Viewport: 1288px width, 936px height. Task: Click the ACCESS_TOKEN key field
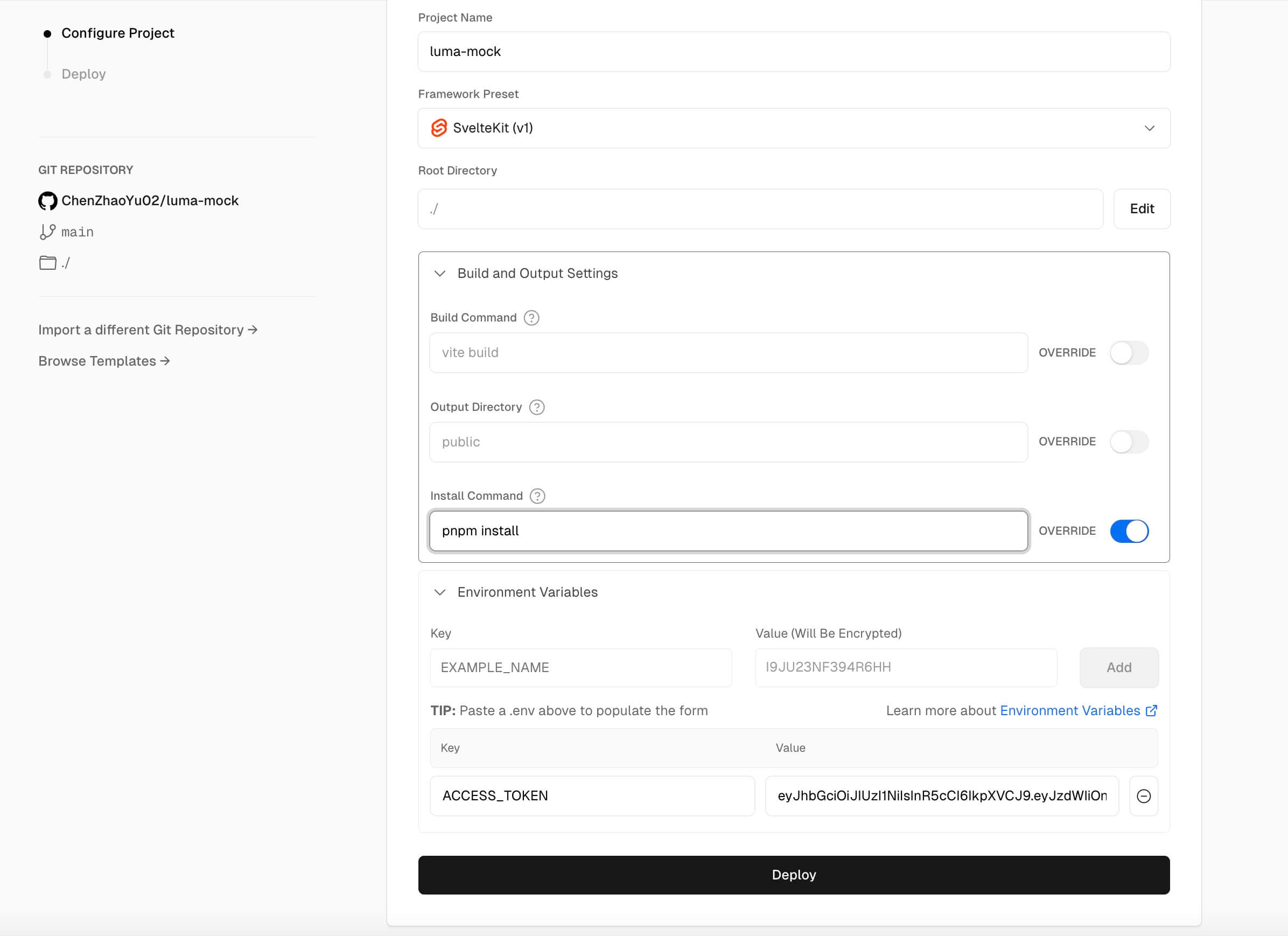[x=592, y=796]
